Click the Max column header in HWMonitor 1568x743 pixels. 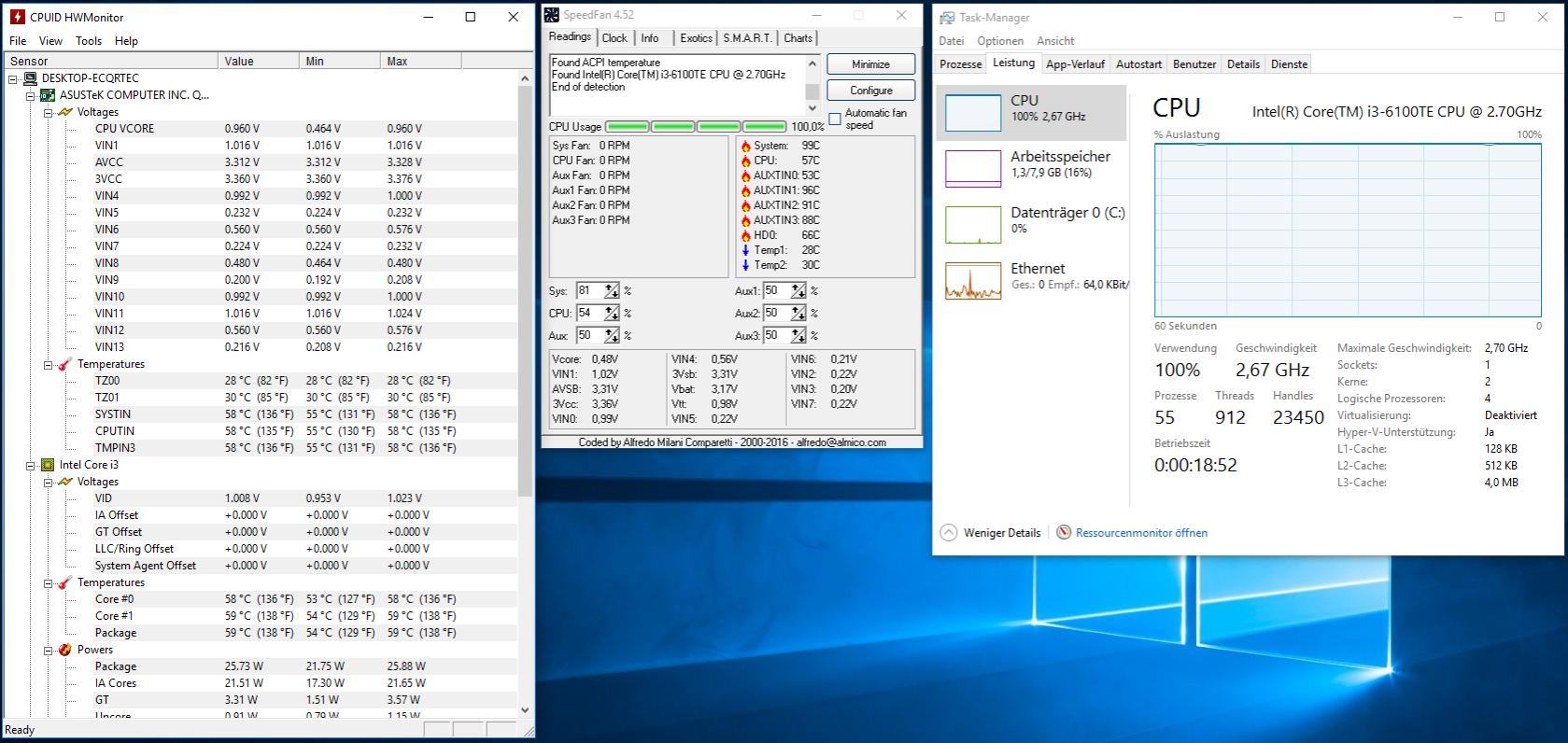(421, 62)
